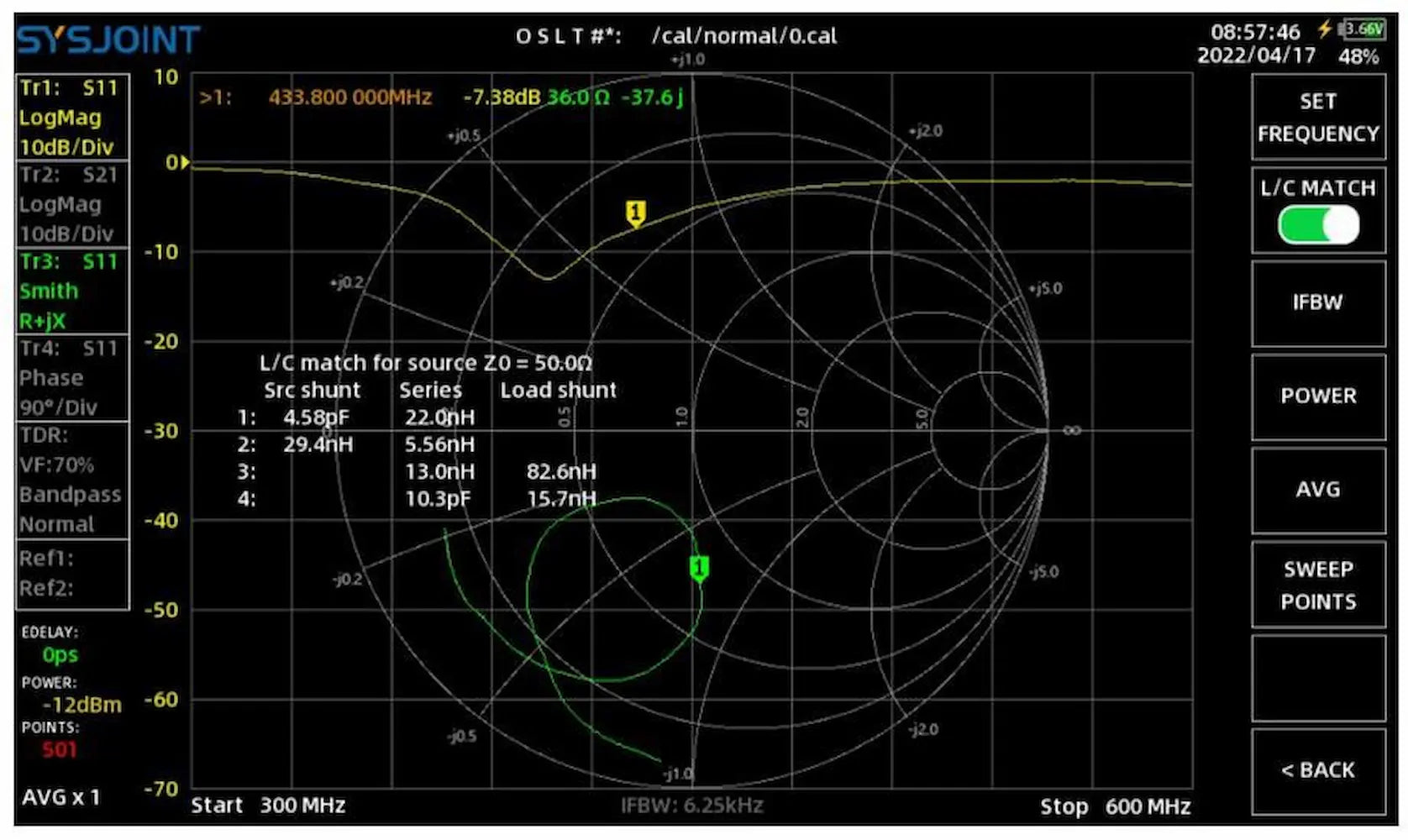Viewport: 1408px width, 840px height.
Task: Tap the 2022/04/17 date
Action: click(1255, 55)
